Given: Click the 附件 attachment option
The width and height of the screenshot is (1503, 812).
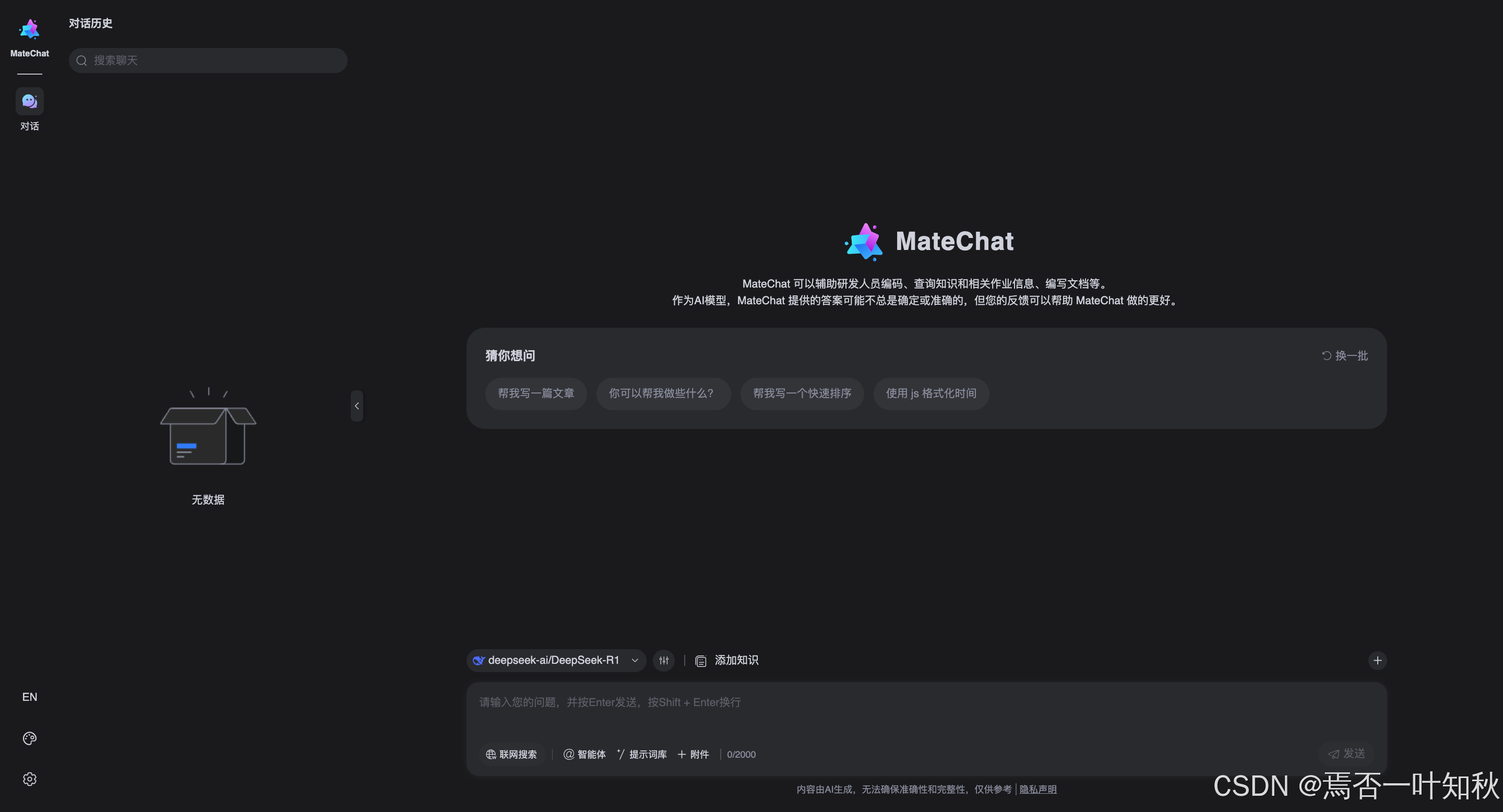Looking at the screenshot, I should (x=693, y=754).
